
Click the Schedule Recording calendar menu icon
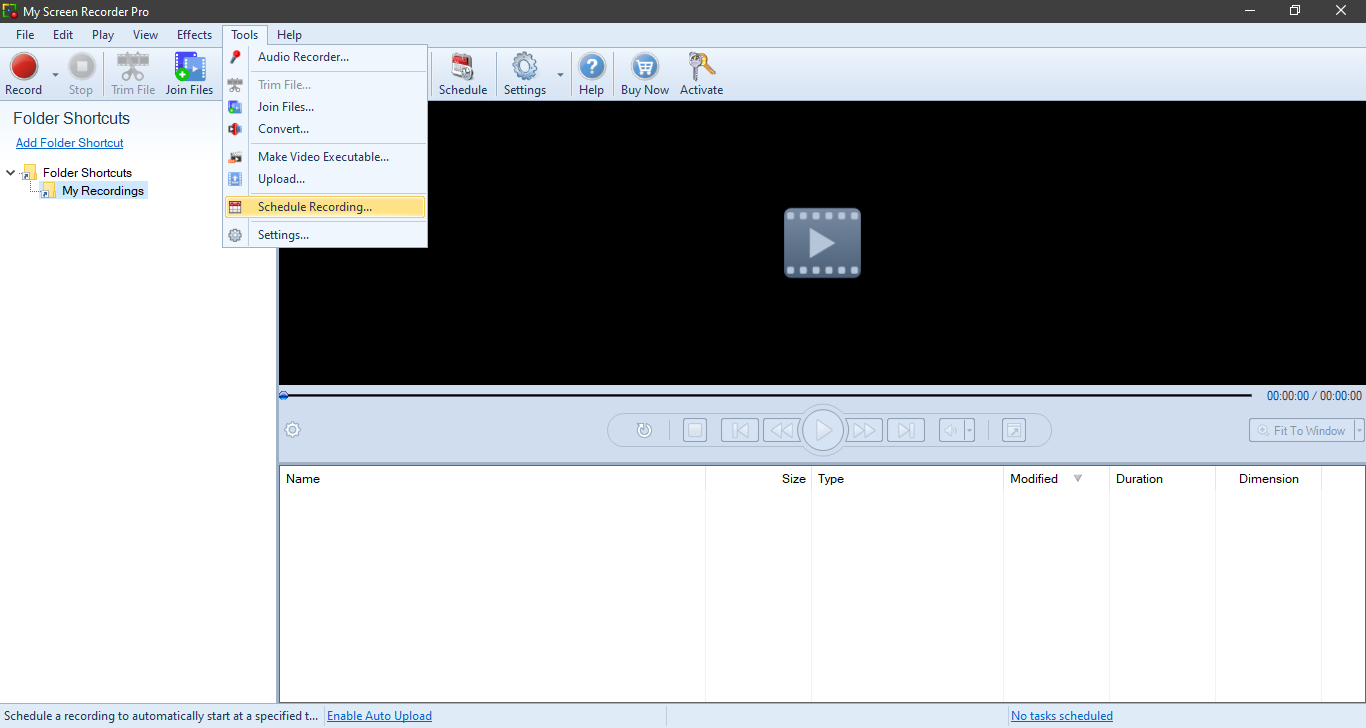[x=235, y=207]
